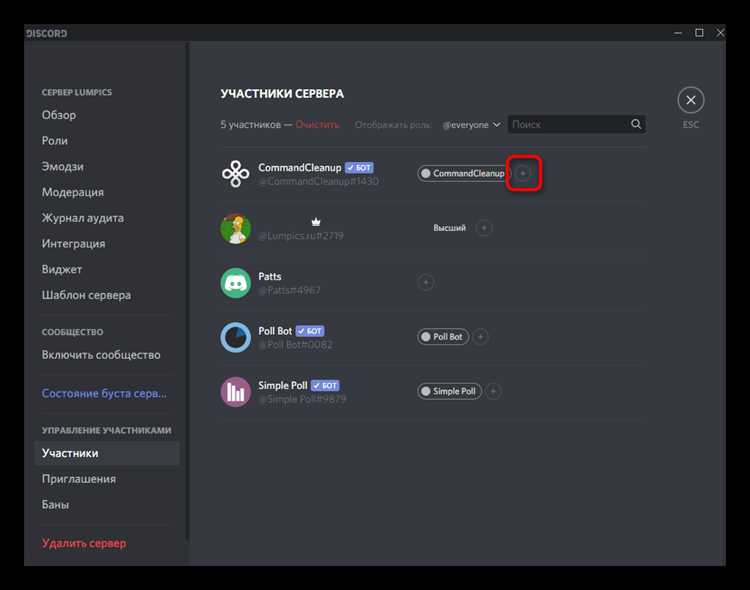The width and height of the screenshot is (750, 590).
Task: Open the Эмодзи settings section
Action: (63, 167)
